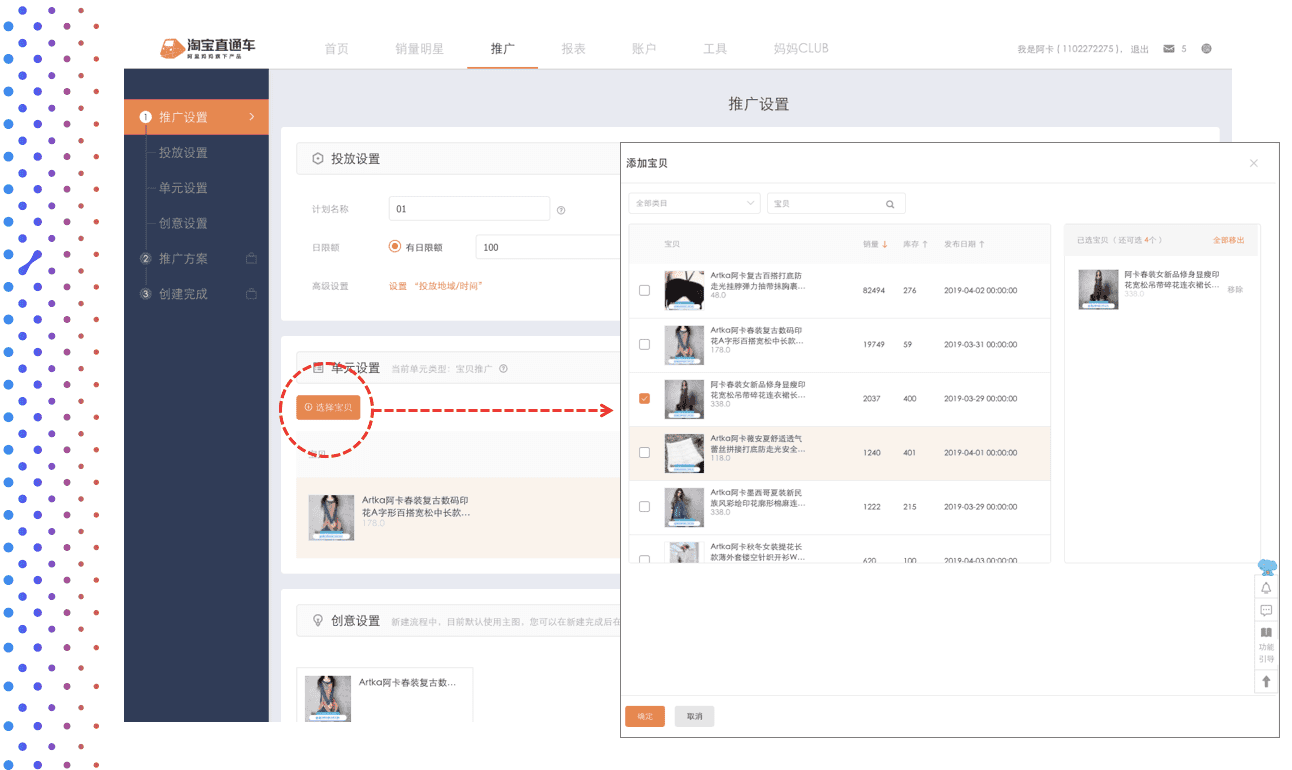Sort list by 发布日期 column arrow

[x=982, y=244]
